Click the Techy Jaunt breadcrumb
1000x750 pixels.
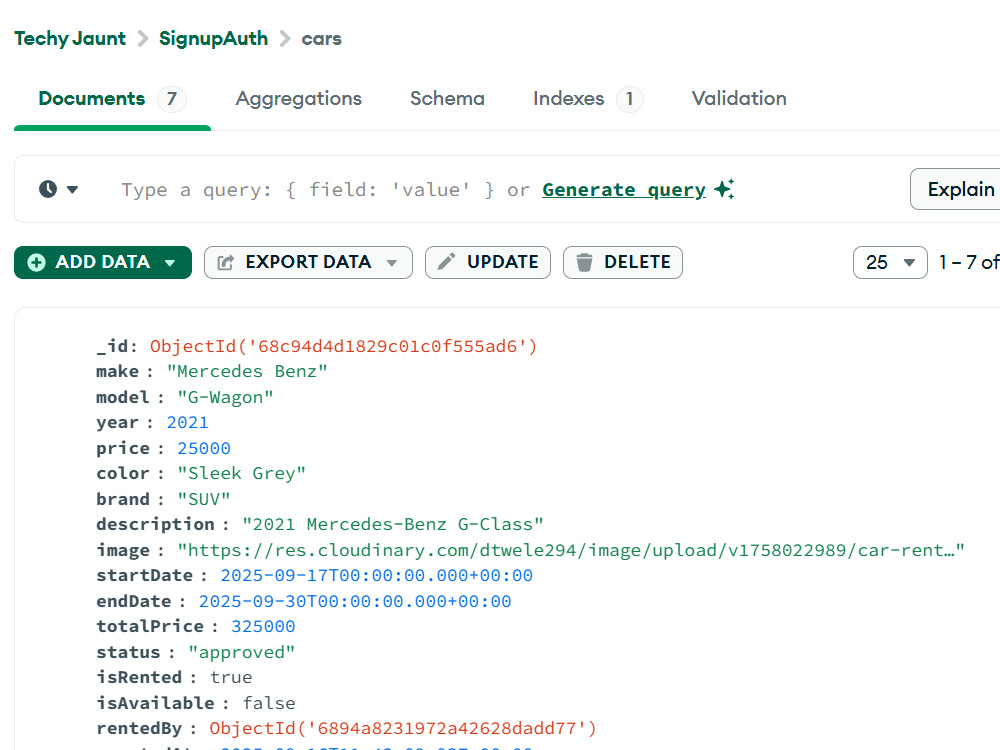(70, 39)
